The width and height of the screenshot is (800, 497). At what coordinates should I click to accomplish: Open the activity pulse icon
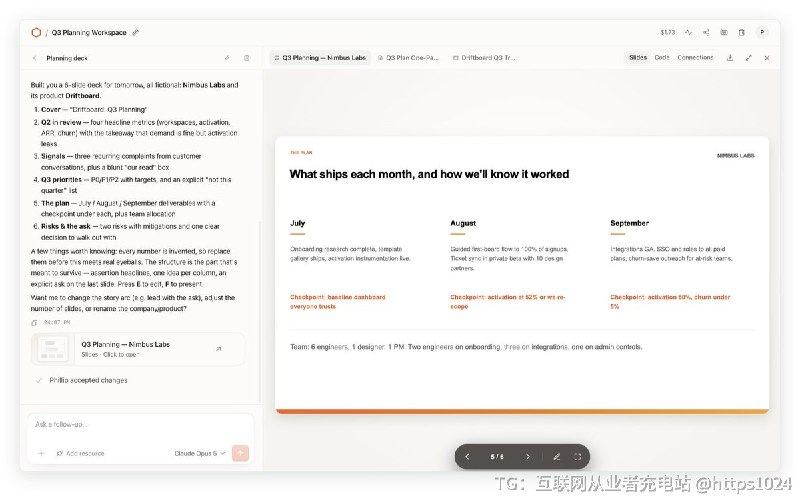click(x=688, y=32)
